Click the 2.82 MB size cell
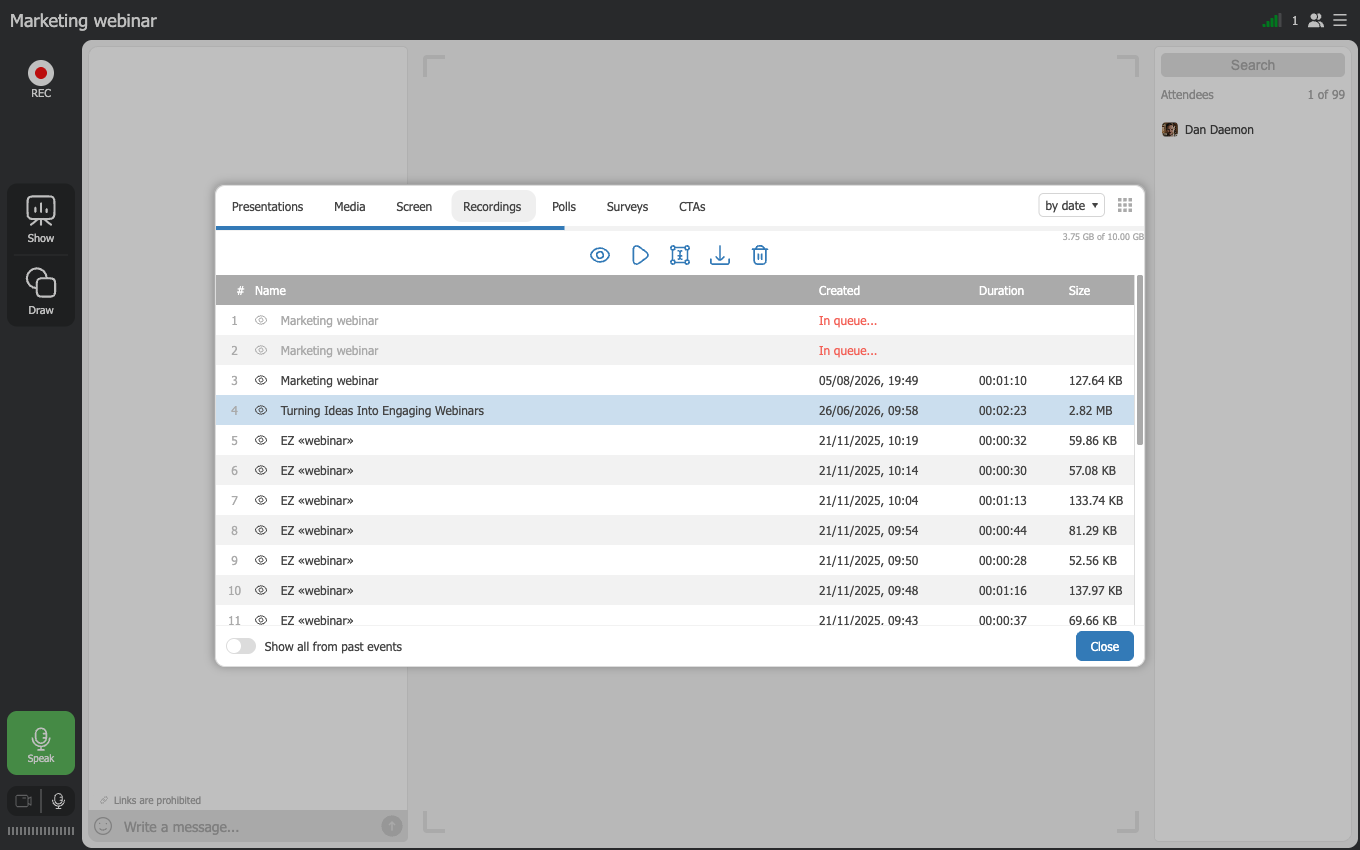The image size is (1360, 850). click(1090, 411)
